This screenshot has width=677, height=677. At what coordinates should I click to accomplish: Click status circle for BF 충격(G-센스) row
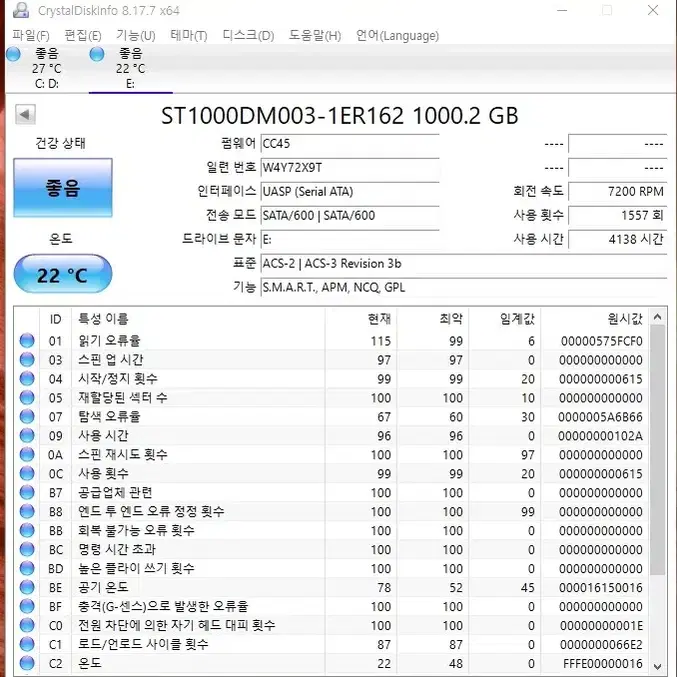(27, 607)
